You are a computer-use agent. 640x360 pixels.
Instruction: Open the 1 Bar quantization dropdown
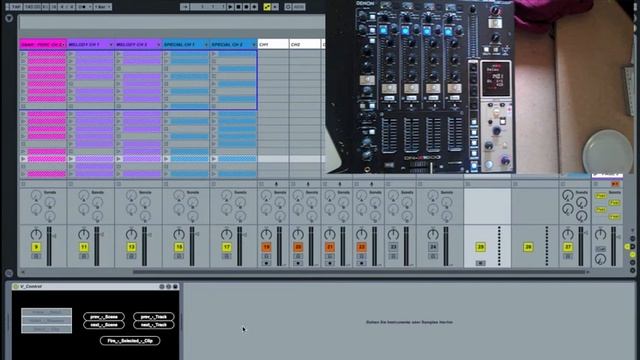pyautogui.click(x=103, y=7)
